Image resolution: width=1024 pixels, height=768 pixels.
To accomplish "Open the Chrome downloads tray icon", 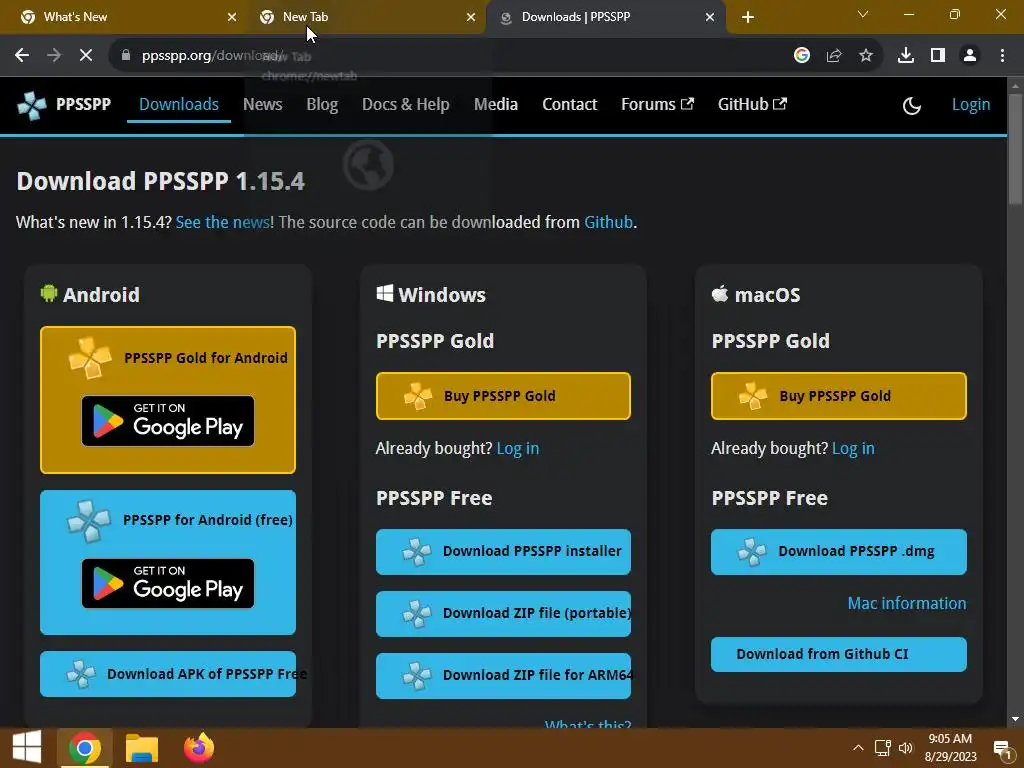I will (906, 56).
